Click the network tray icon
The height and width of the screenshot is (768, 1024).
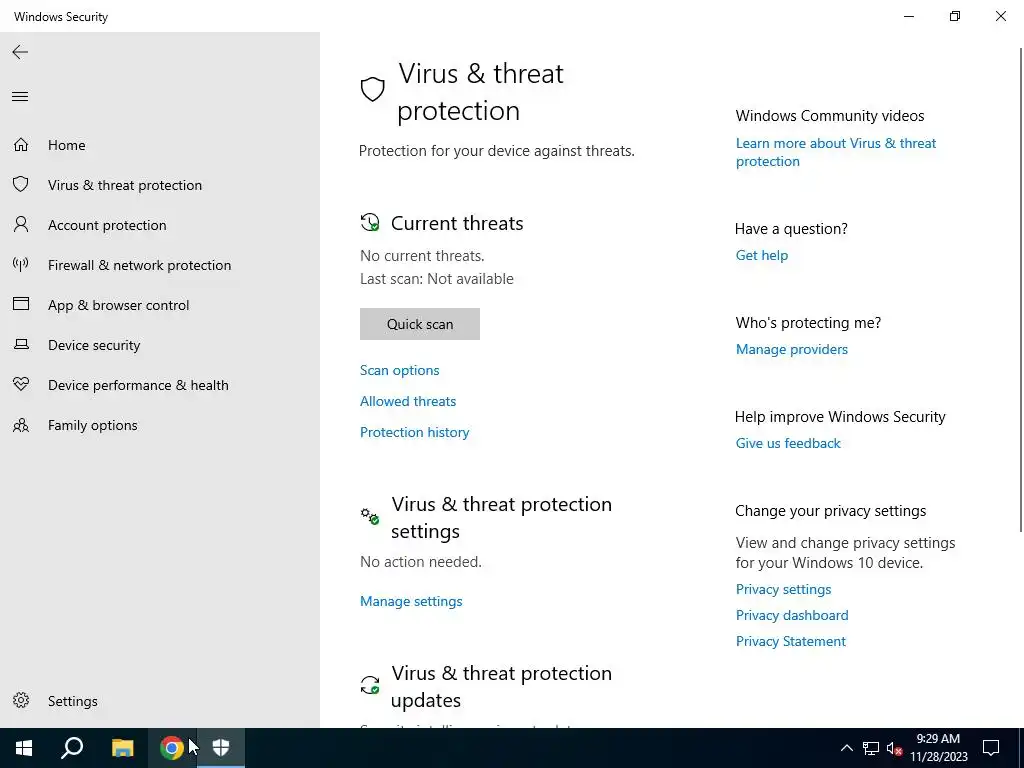click(871, 748)
